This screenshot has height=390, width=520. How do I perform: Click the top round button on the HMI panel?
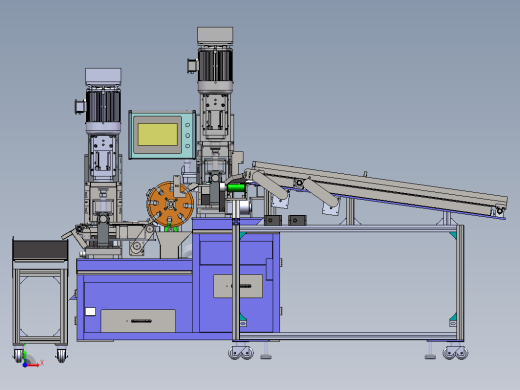(187, 125)
